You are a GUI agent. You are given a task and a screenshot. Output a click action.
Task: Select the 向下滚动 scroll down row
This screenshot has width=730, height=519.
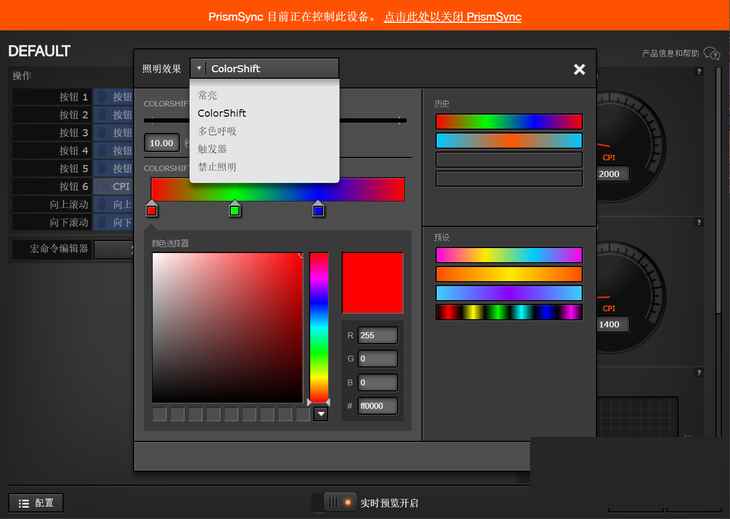pos(72,222)
